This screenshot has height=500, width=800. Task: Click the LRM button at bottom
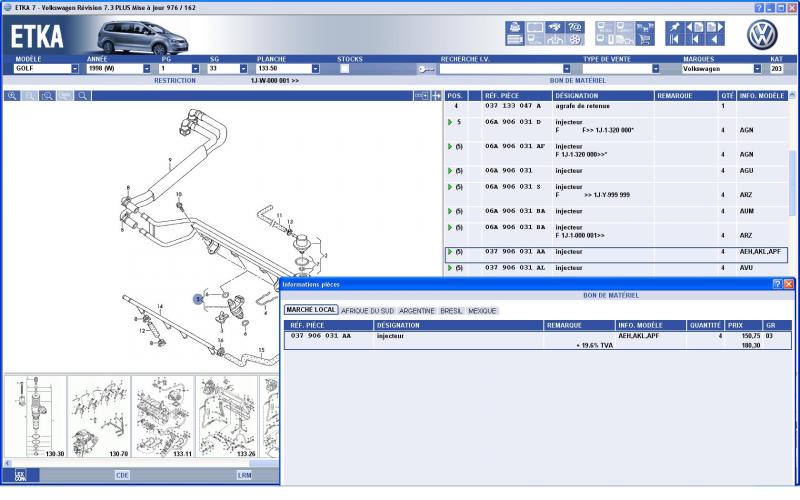(244, 476)
